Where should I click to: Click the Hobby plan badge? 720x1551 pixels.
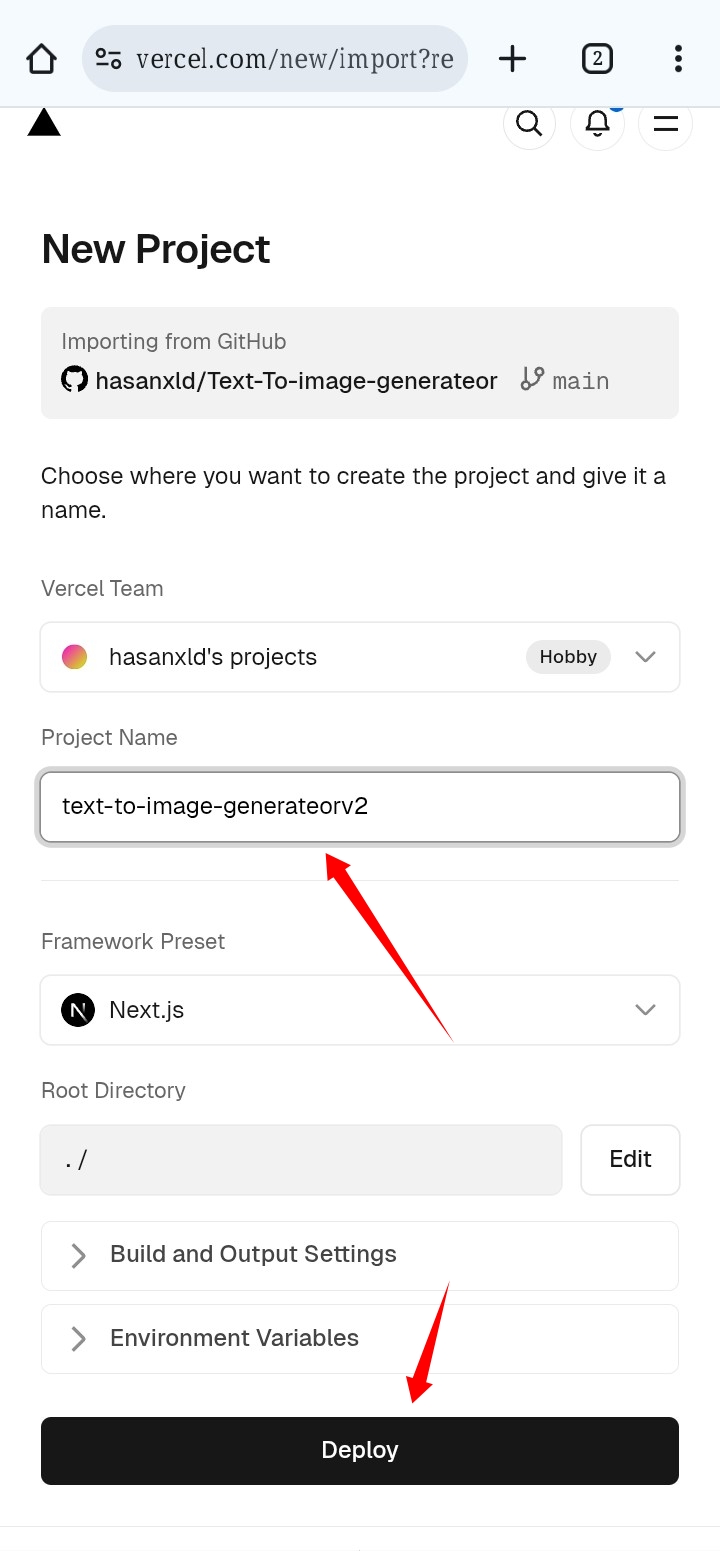click(568, 657)
